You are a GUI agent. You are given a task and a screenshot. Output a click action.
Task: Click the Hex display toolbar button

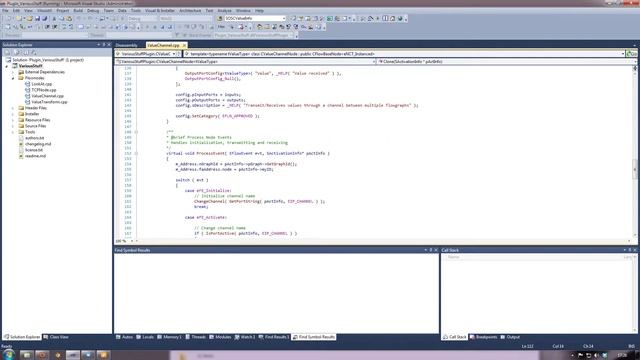coord(221,27)
